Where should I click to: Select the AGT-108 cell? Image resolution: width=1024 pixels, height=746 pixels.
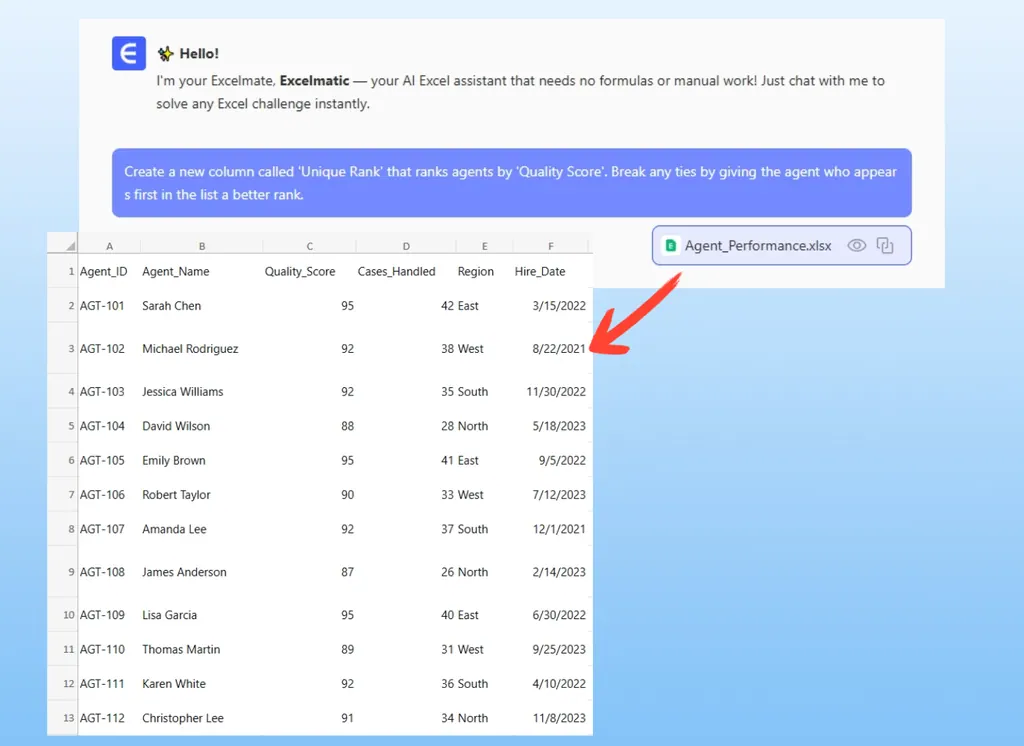click(x=102, y=572)
